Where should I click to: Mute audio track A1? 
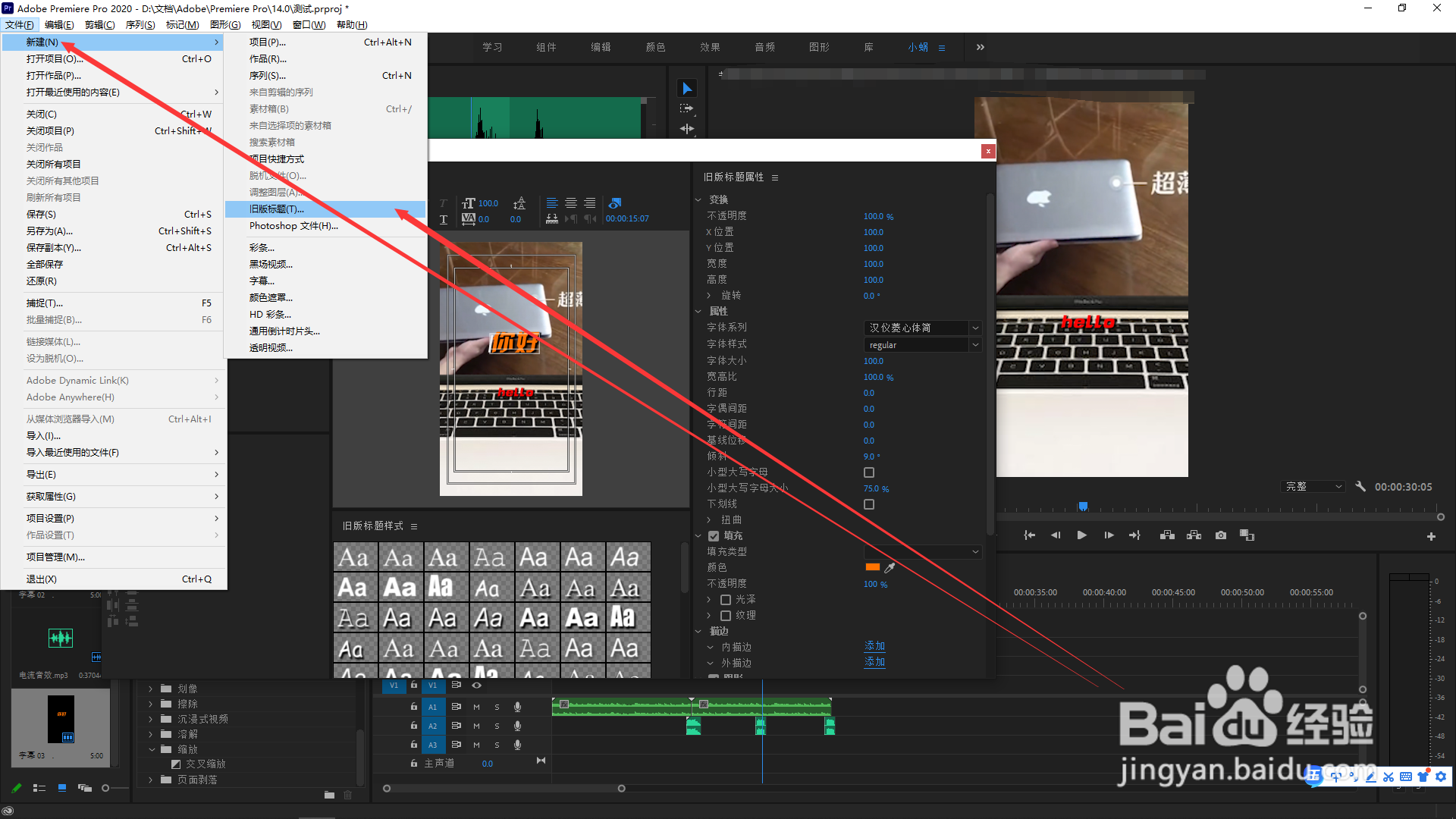point(476,707)
